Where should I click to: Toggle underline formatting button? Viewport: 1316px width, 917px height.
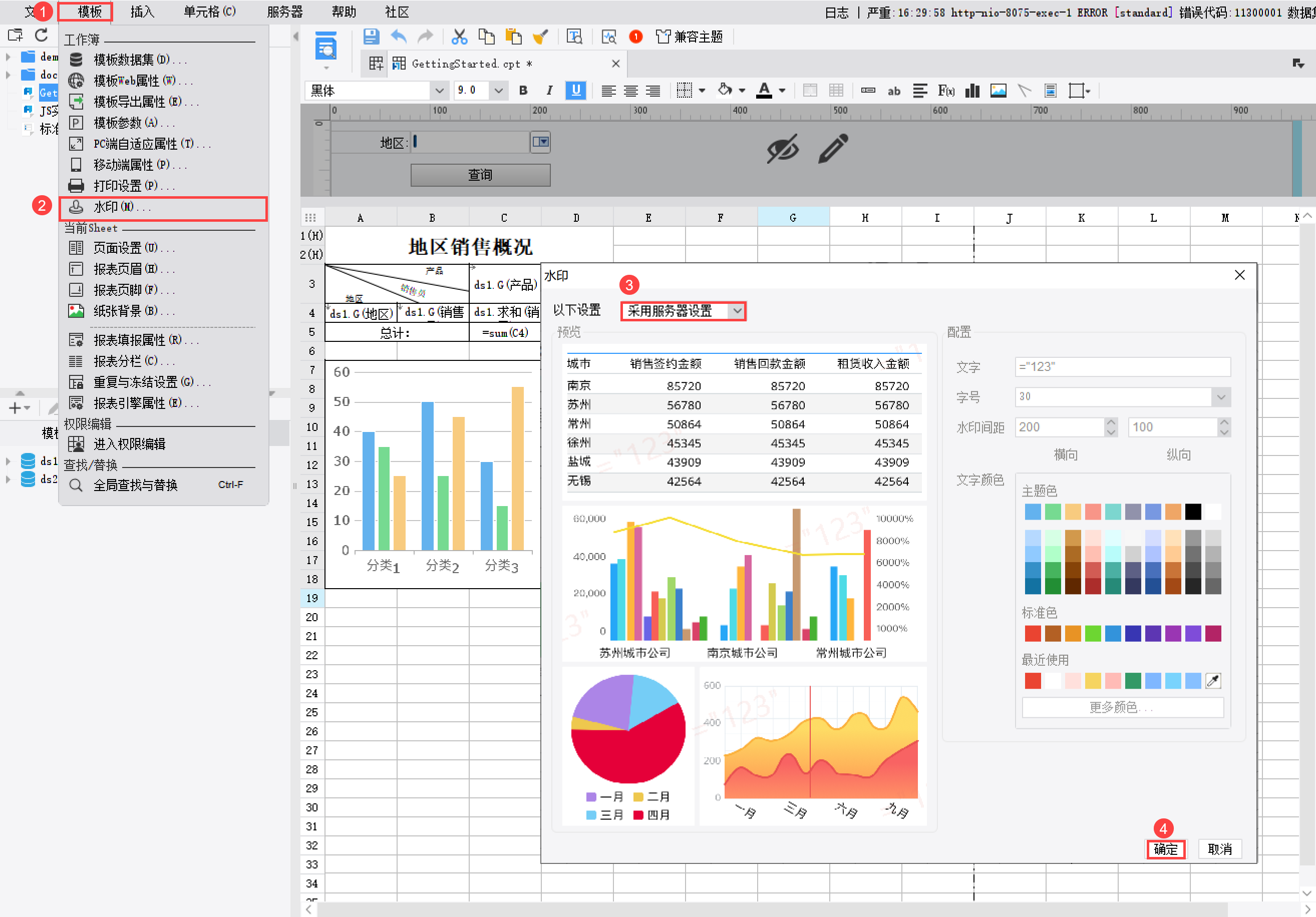tap(575, 91)
